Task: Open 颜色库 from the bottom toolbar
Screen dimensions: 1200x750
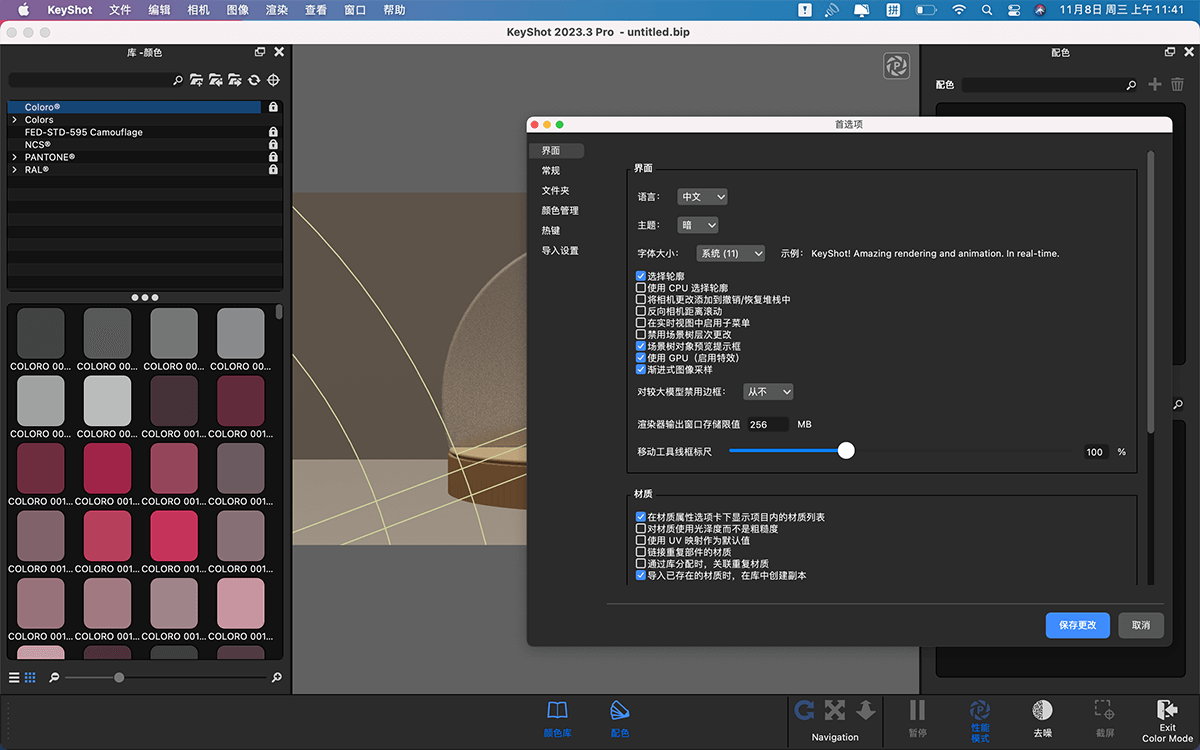Action: (557, 719)
